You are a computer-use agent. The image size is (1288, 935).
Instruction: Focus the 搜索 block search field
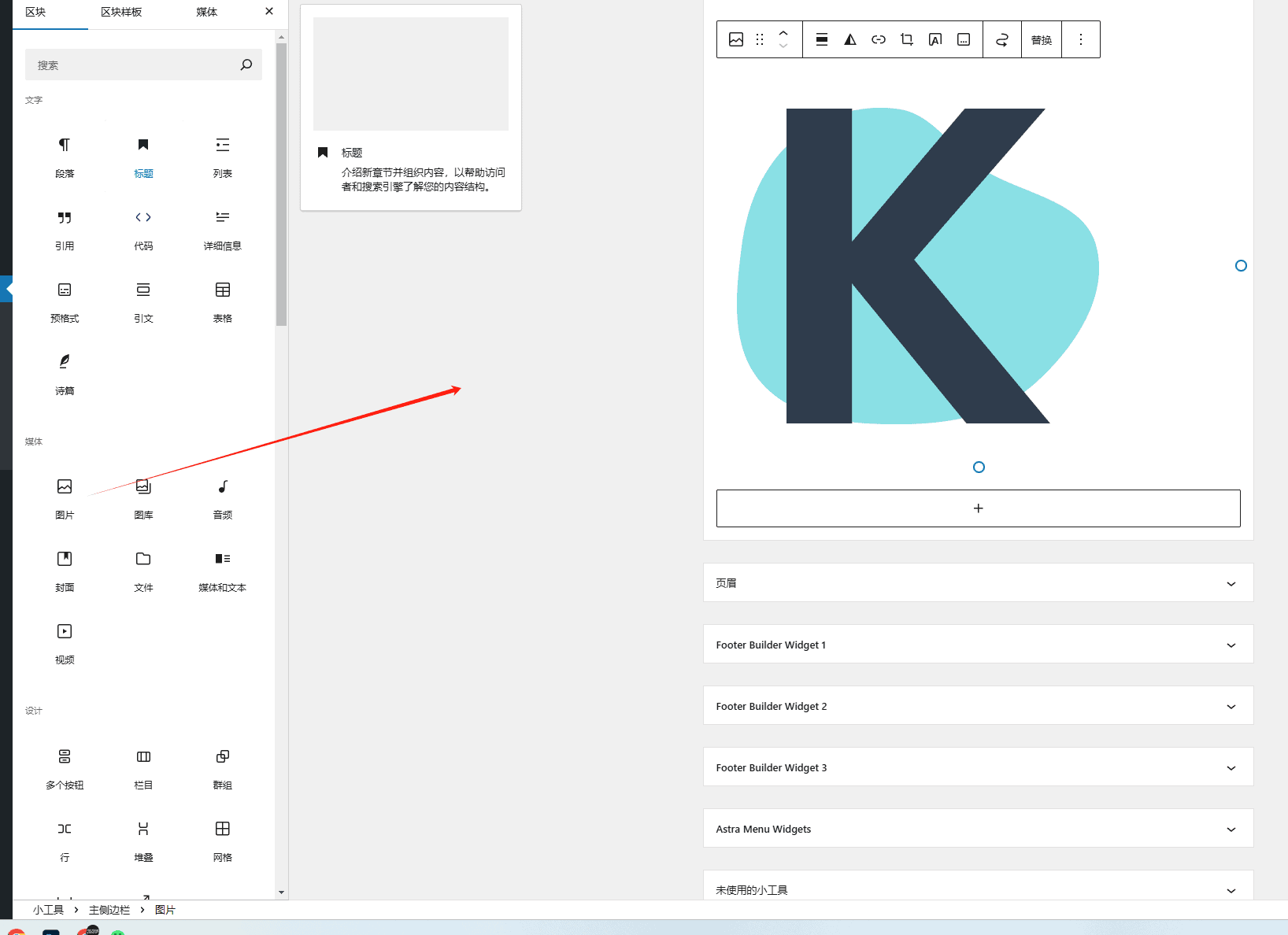click(x=134, y=65)
